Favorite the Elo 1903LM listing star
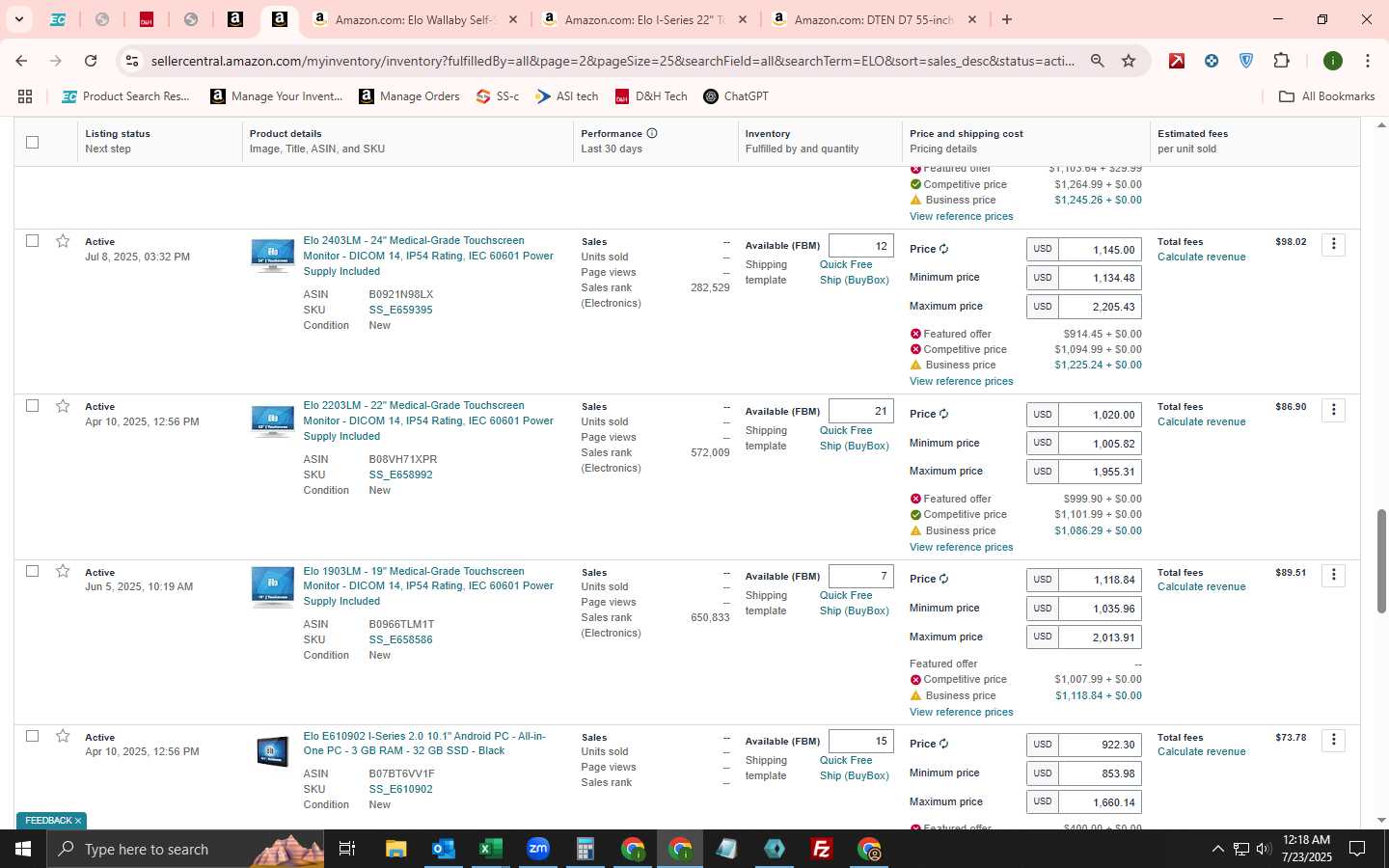 tap(63, 571)
